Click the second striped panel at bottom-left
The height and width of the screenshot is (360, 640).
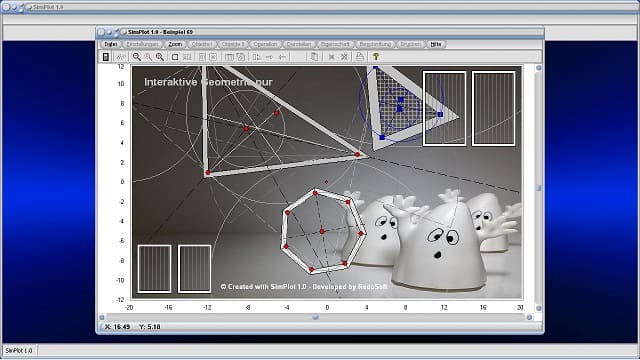tap(195, 269)
